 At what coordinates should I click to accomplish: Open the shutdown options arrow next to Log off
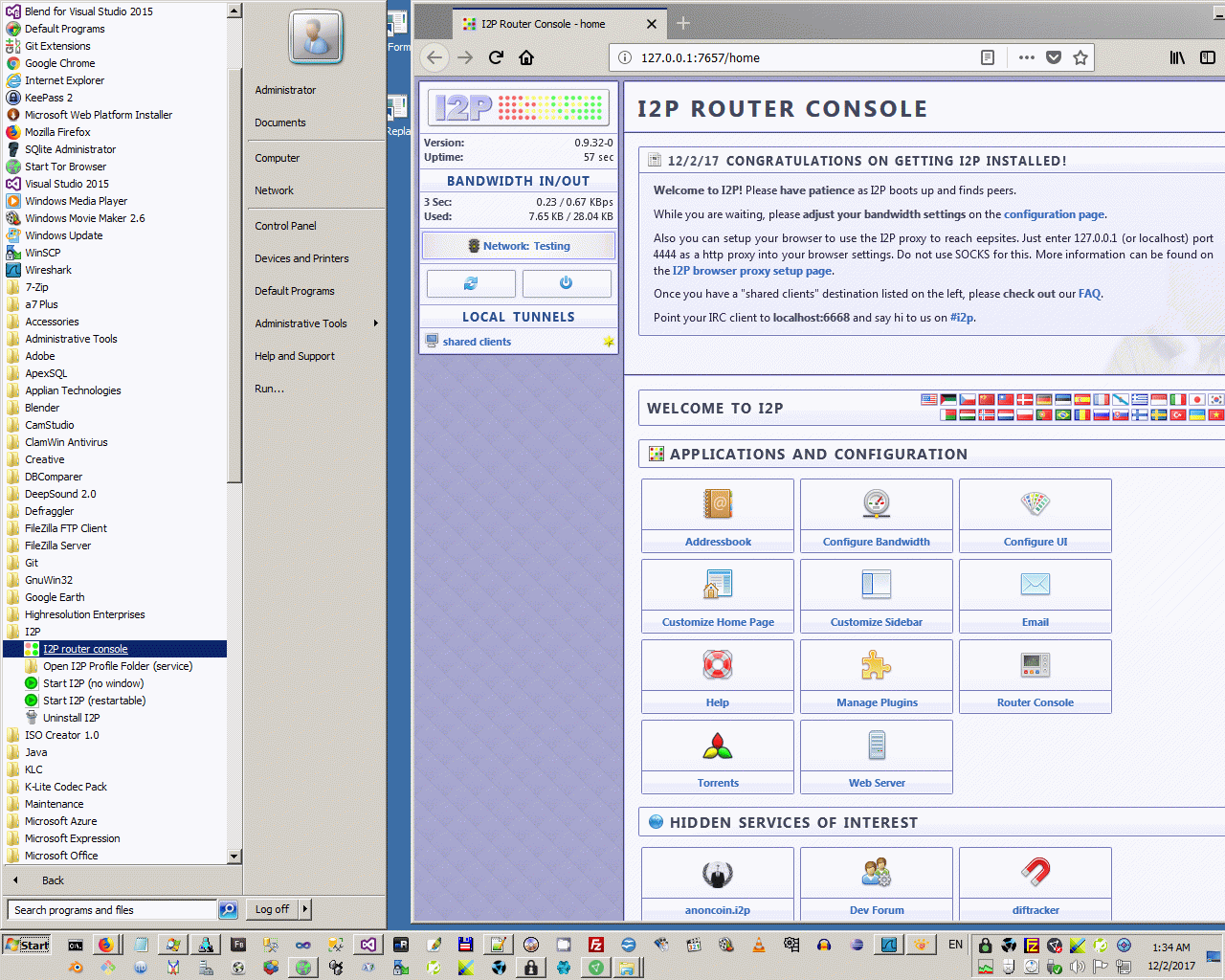coord(305,909)
